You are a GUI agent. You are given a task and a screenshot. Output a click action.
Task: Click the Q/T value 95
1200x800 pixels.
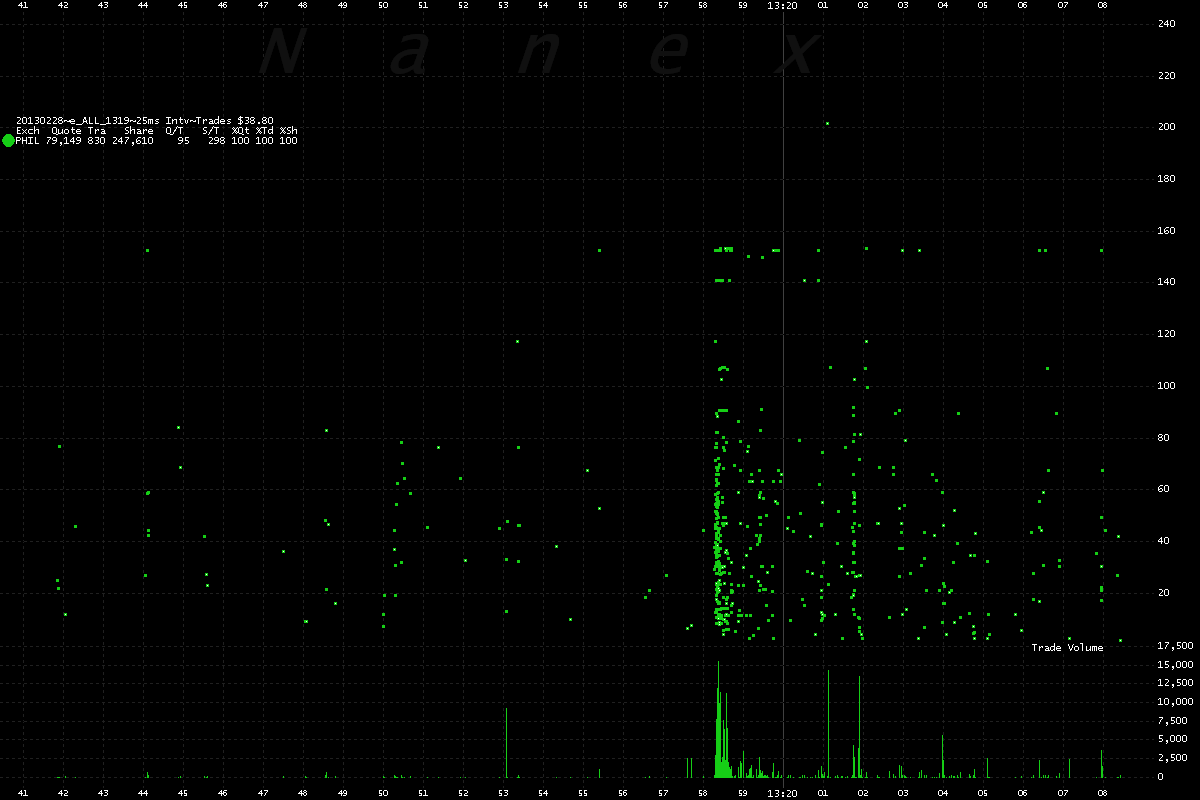pyautogui.click(x=183, y=141)
